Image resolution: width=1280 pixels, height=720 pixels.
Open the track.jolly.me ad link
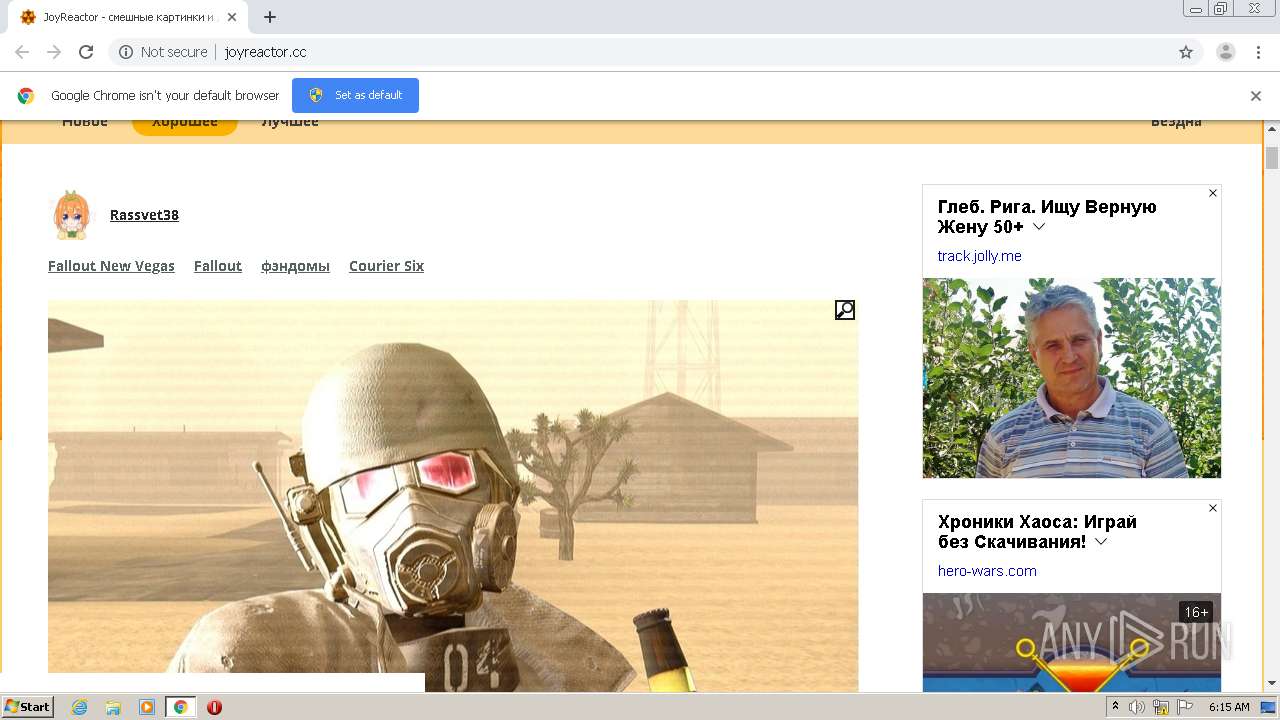pos(979,256)
